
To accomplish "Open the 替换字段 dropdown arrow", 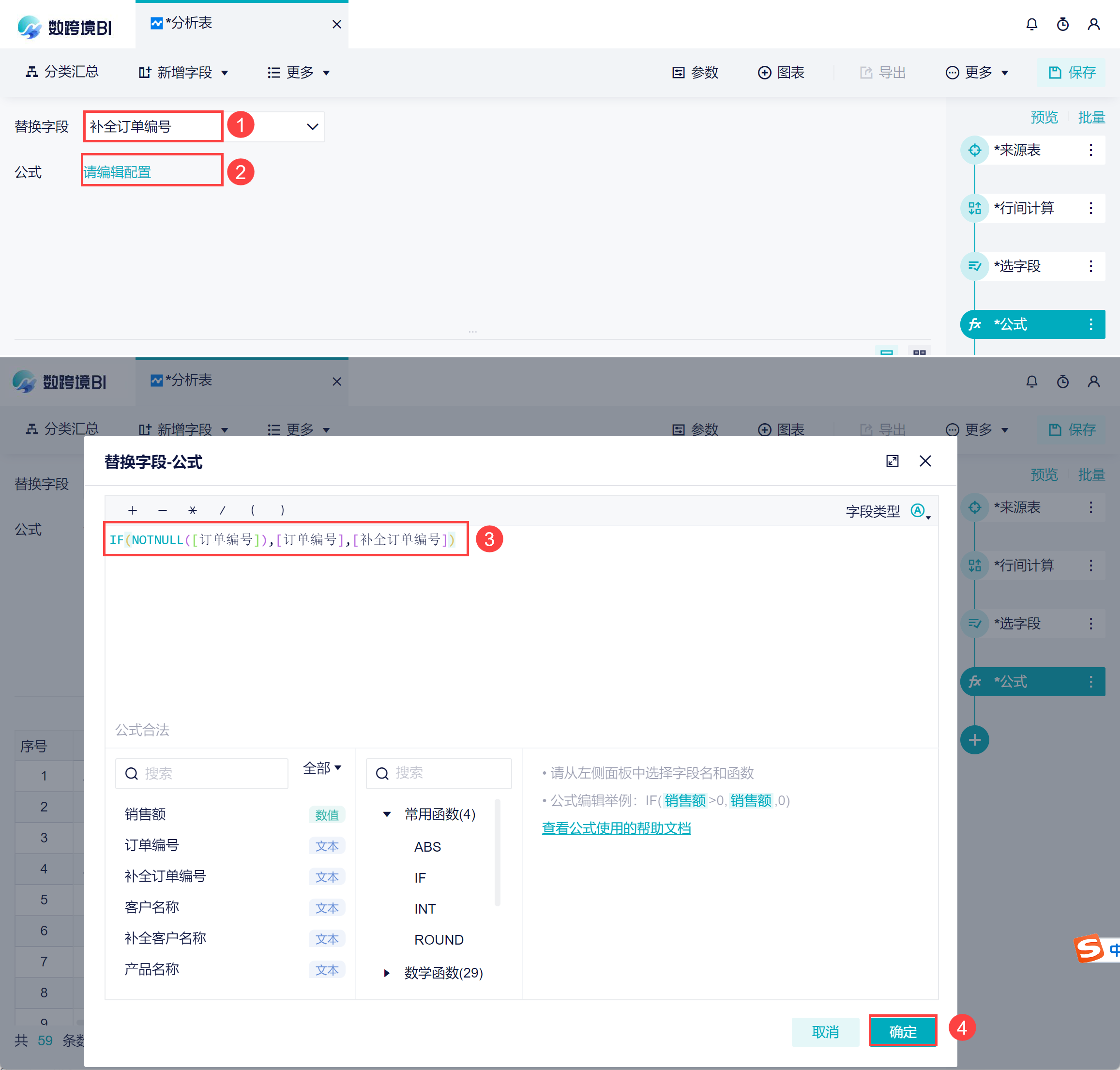I will pos(312,127).
